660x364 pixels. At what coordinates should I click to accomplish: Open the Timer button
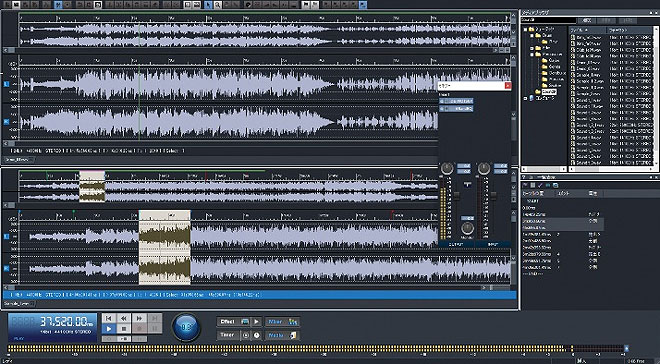[228, 335]
